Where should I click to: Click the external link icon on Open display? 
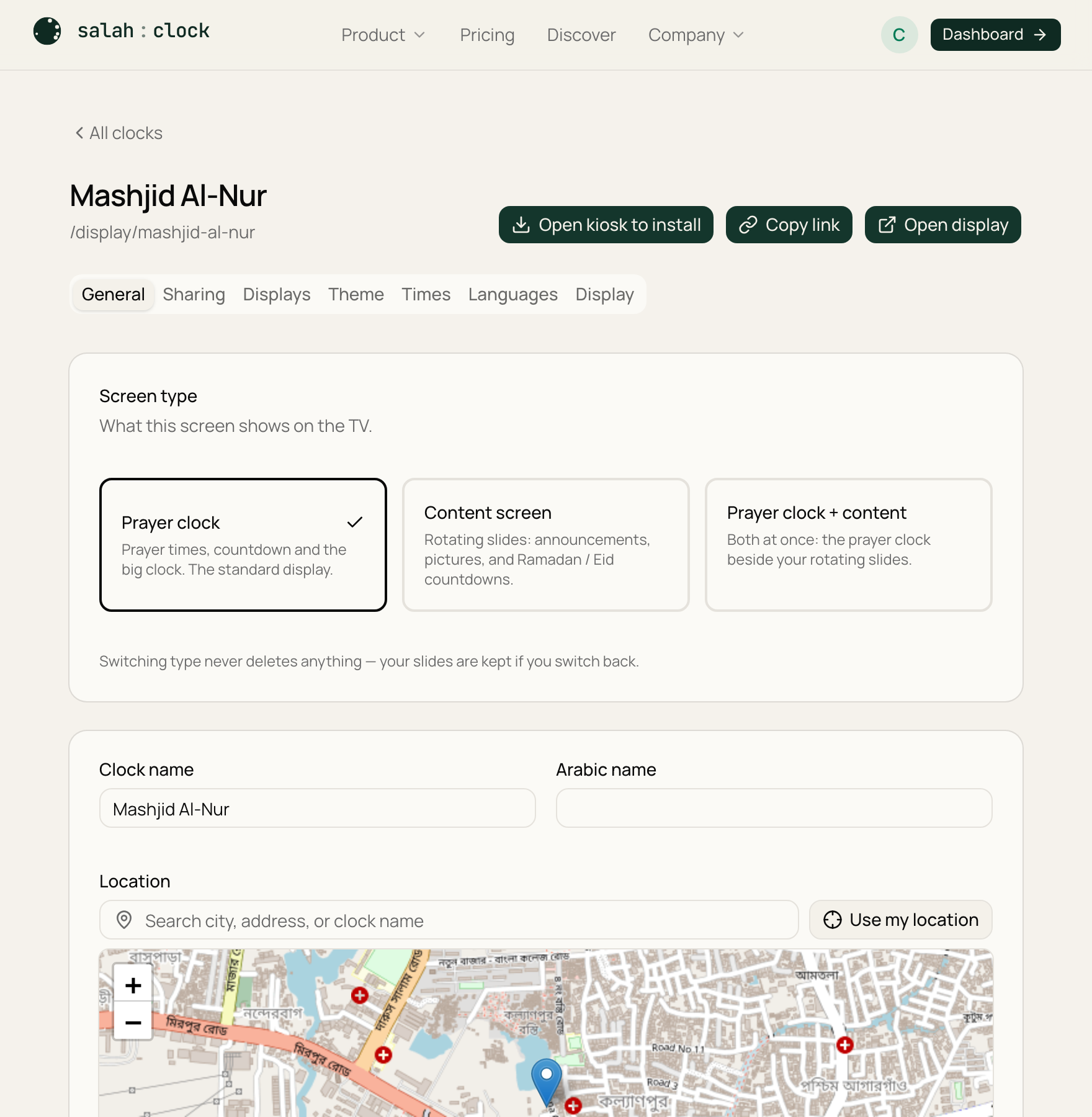tap(887, 225)
